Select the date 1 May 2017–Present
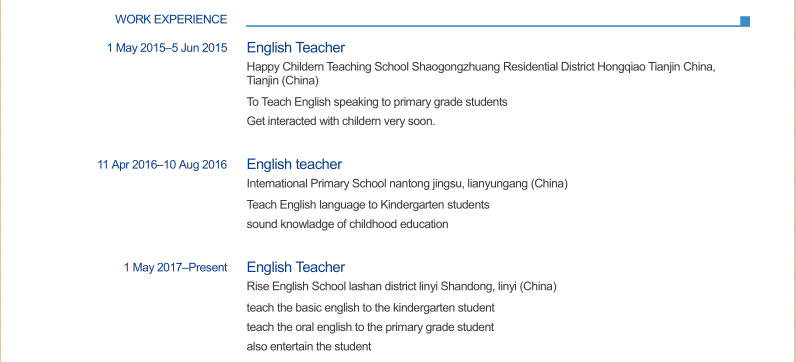 [176, 268]
